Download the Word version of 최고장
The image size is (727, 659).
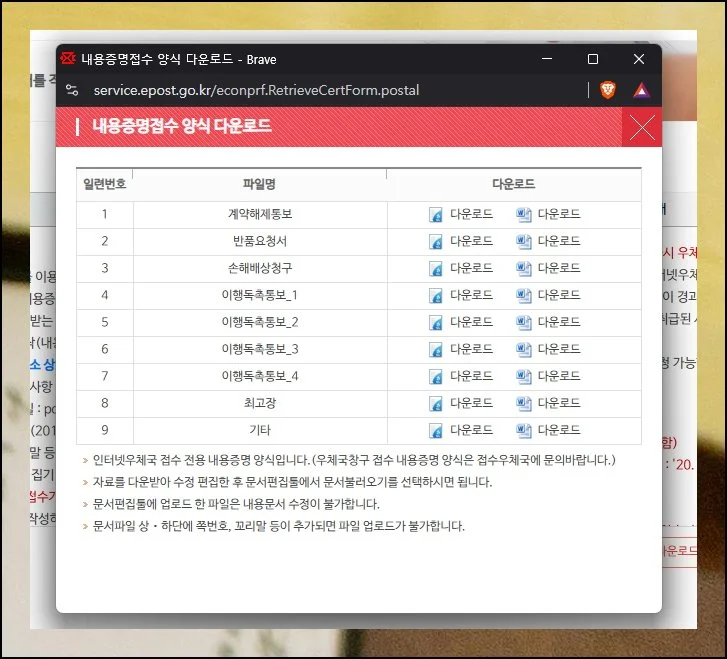558,403
